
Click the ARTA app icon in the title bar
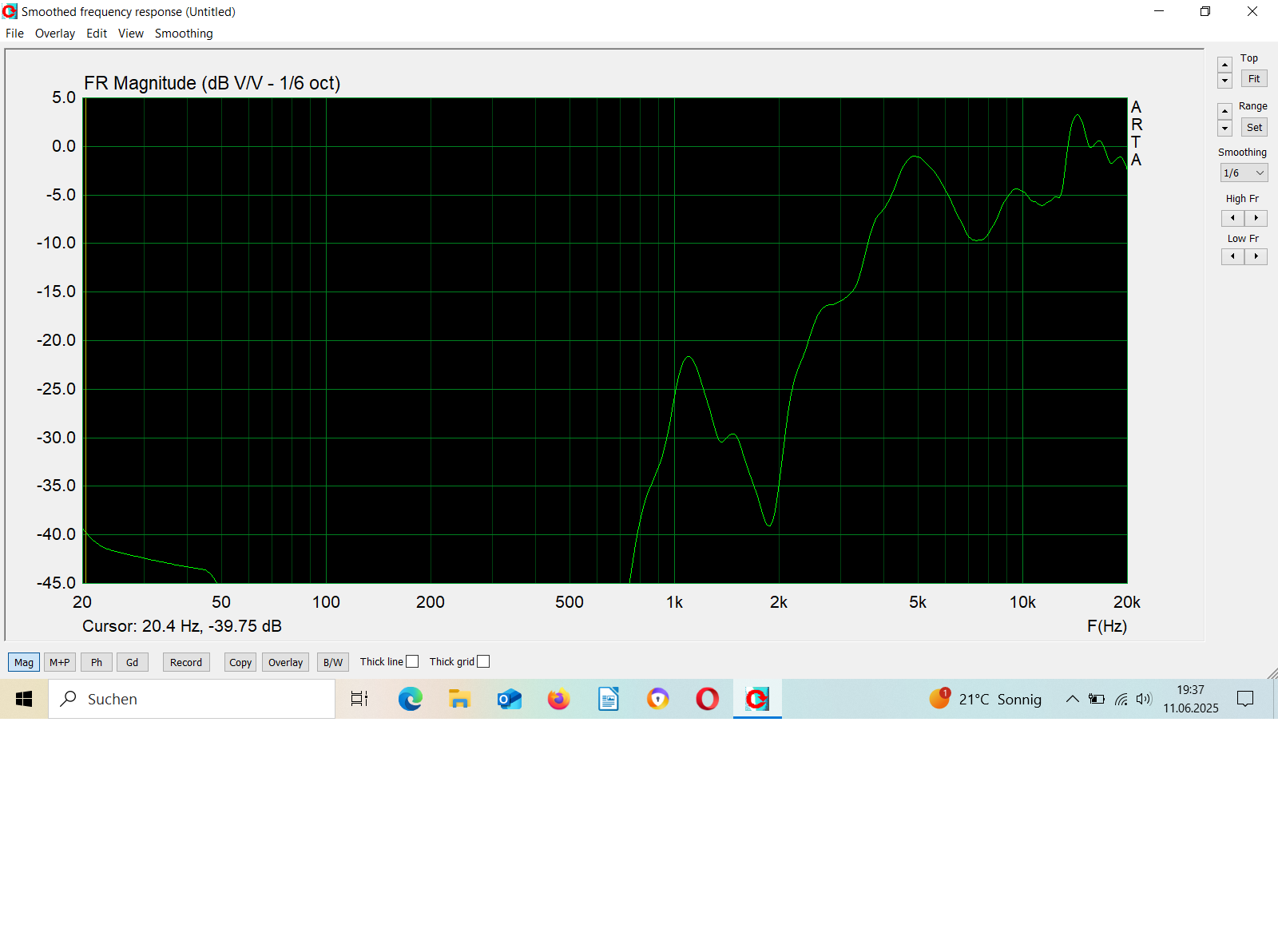tap(10, 11)
